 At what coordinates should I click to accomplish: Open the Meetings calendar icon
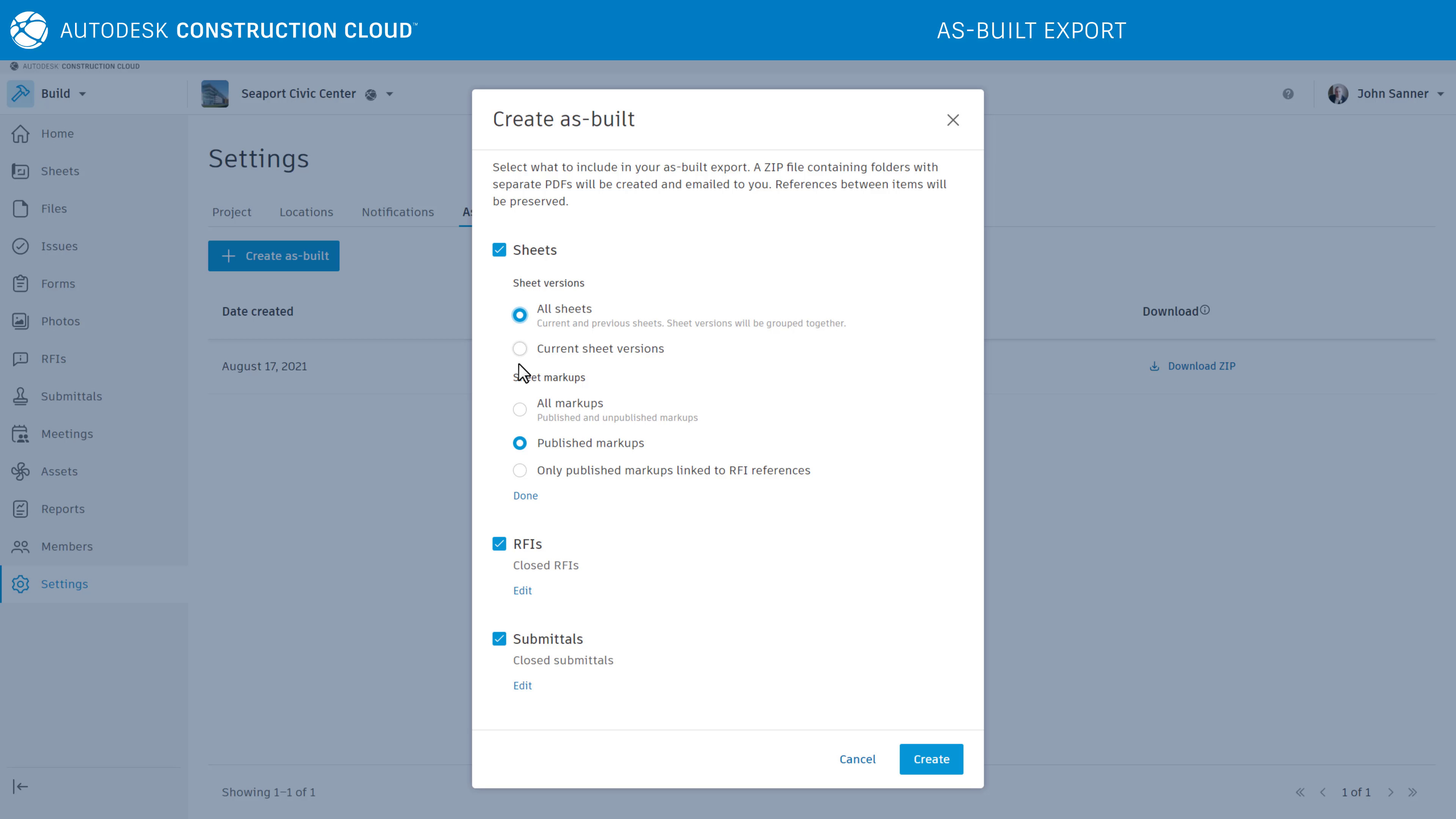click(x=20, y=434)
